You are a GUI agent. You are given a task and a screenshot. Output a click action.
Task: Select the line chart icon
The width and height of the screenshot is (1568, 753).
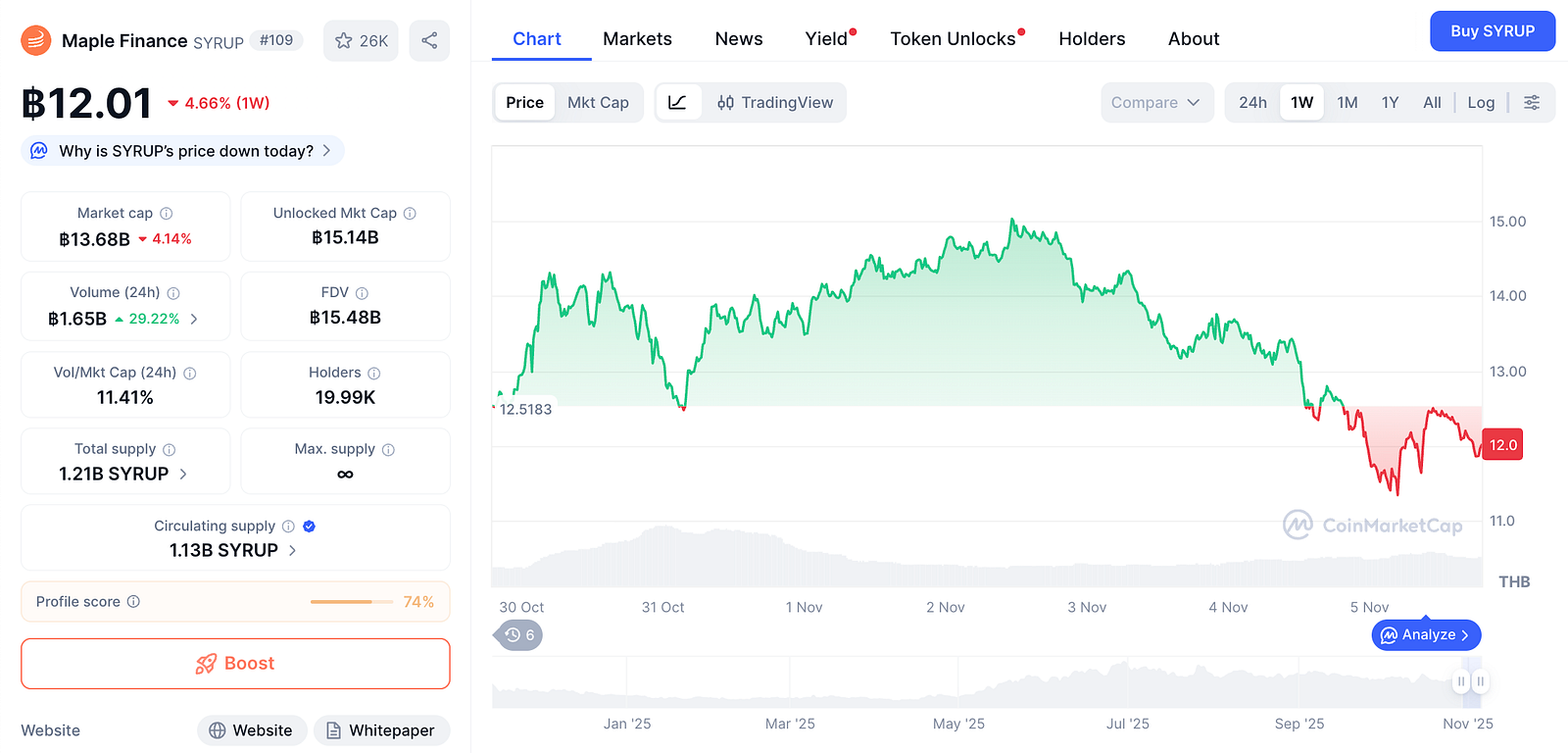coord(678,102)
